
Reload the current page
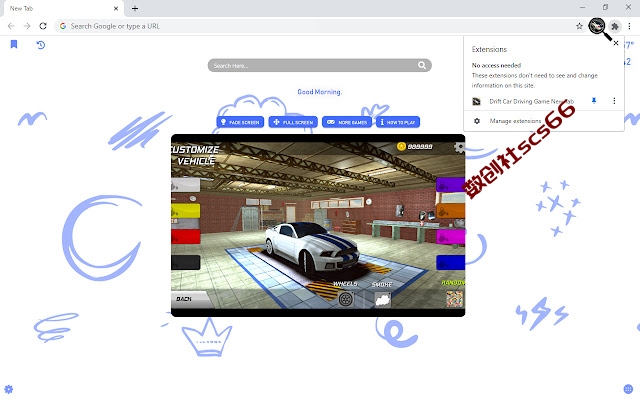pos(43,26)
